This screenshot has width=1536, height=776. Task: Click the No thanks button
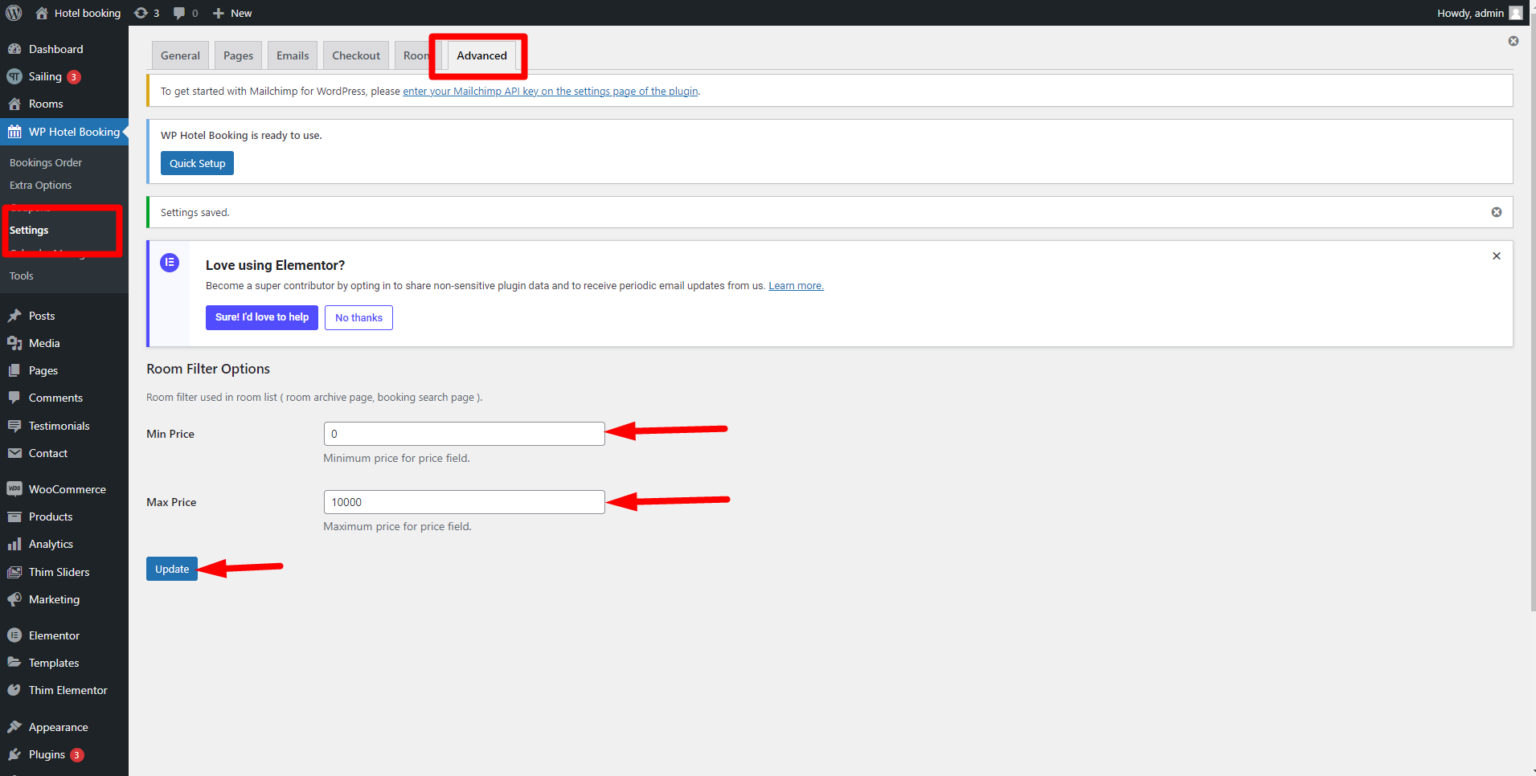(x=358, y=317)
